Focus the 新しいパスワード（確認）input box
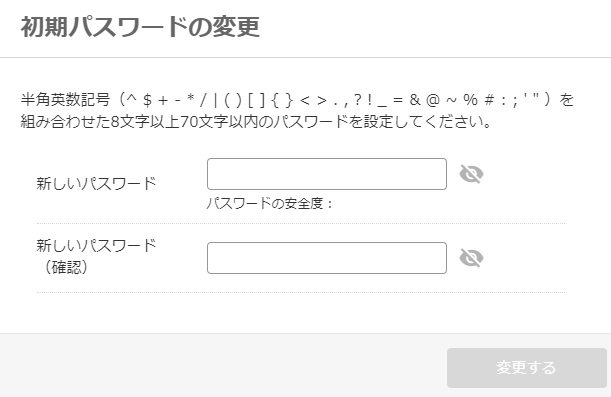The width and height of the screenshot is (611, 397). [327, 258]
